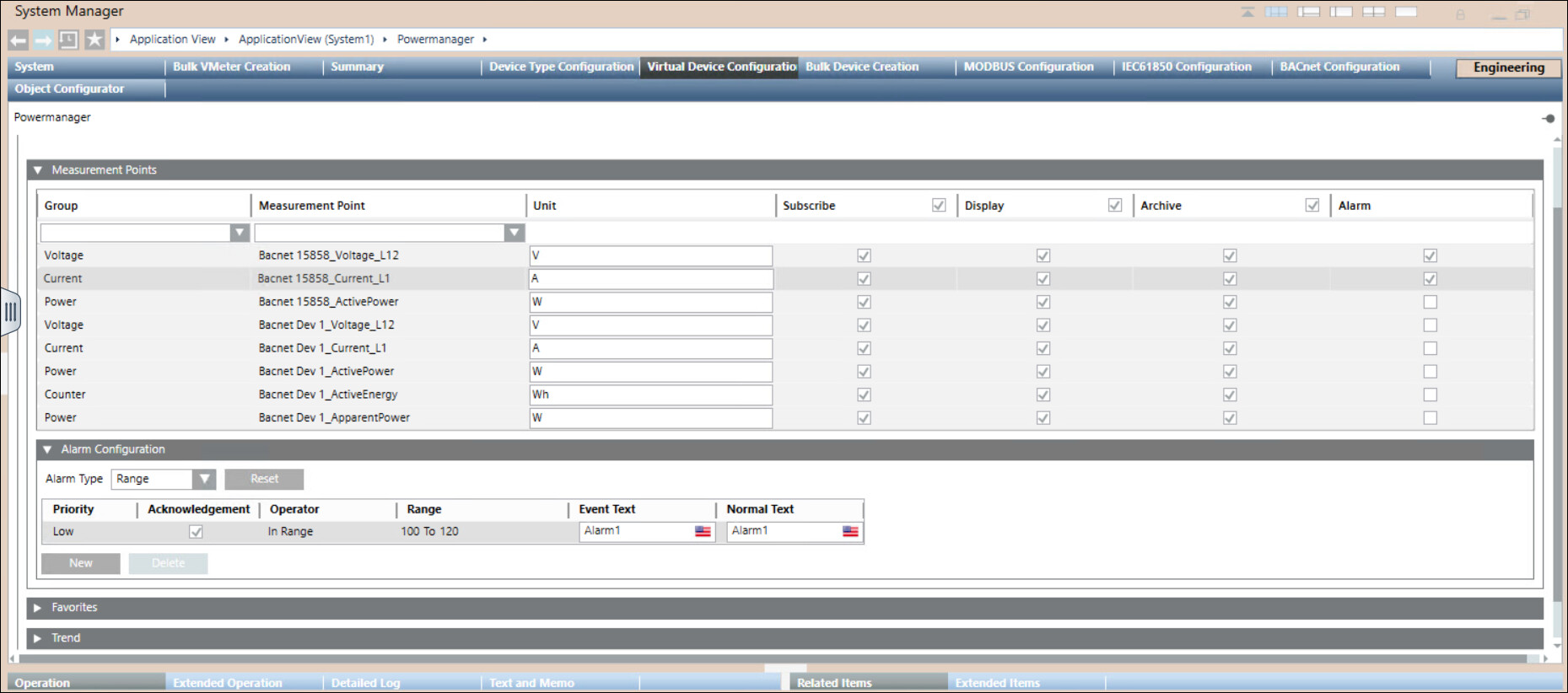1568x693 pixels.
Task: Click the back navigation arrow
Action: 19,40
